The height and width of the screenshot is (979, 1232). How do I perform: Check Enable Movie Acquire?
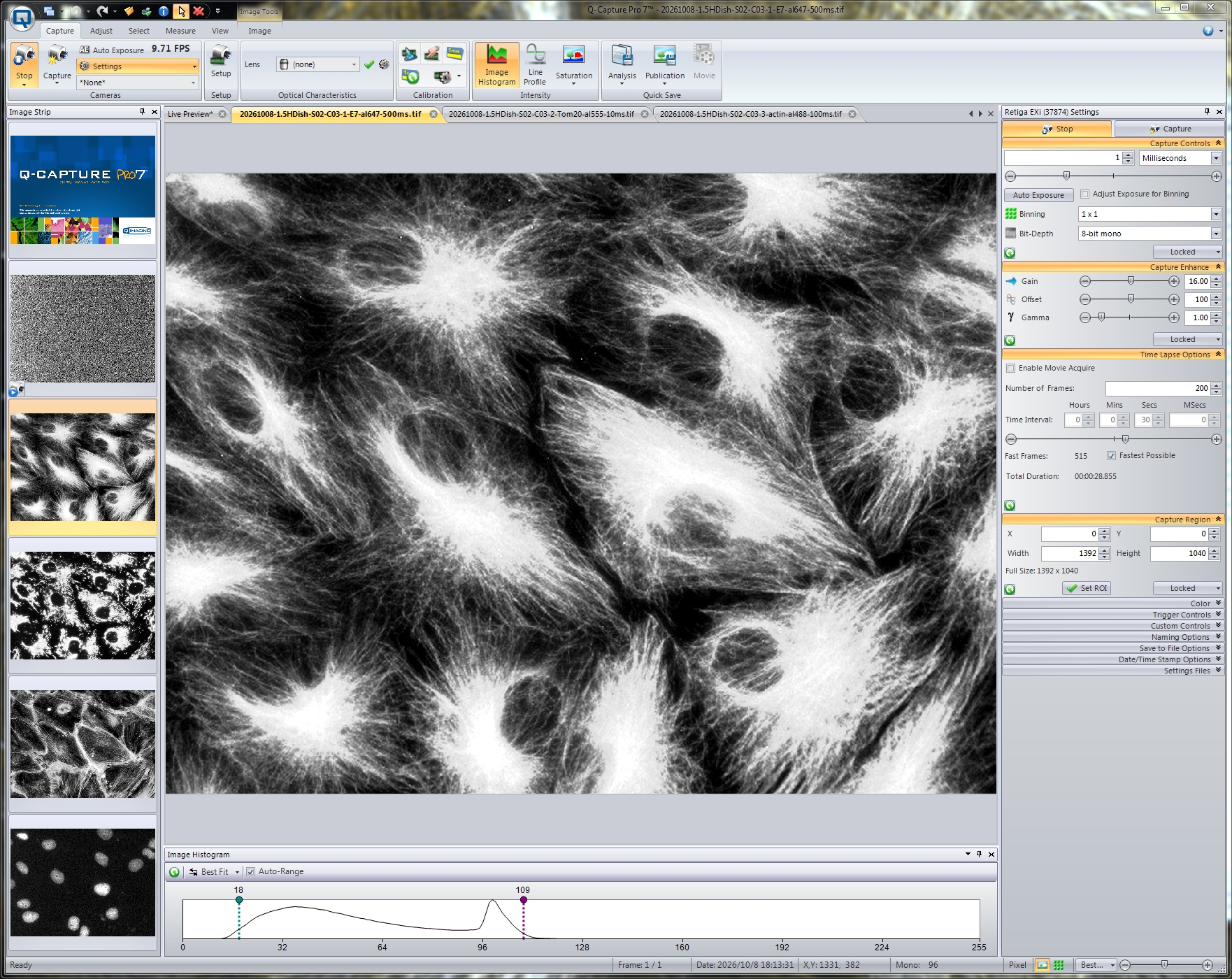click(x=1010, y=369)
